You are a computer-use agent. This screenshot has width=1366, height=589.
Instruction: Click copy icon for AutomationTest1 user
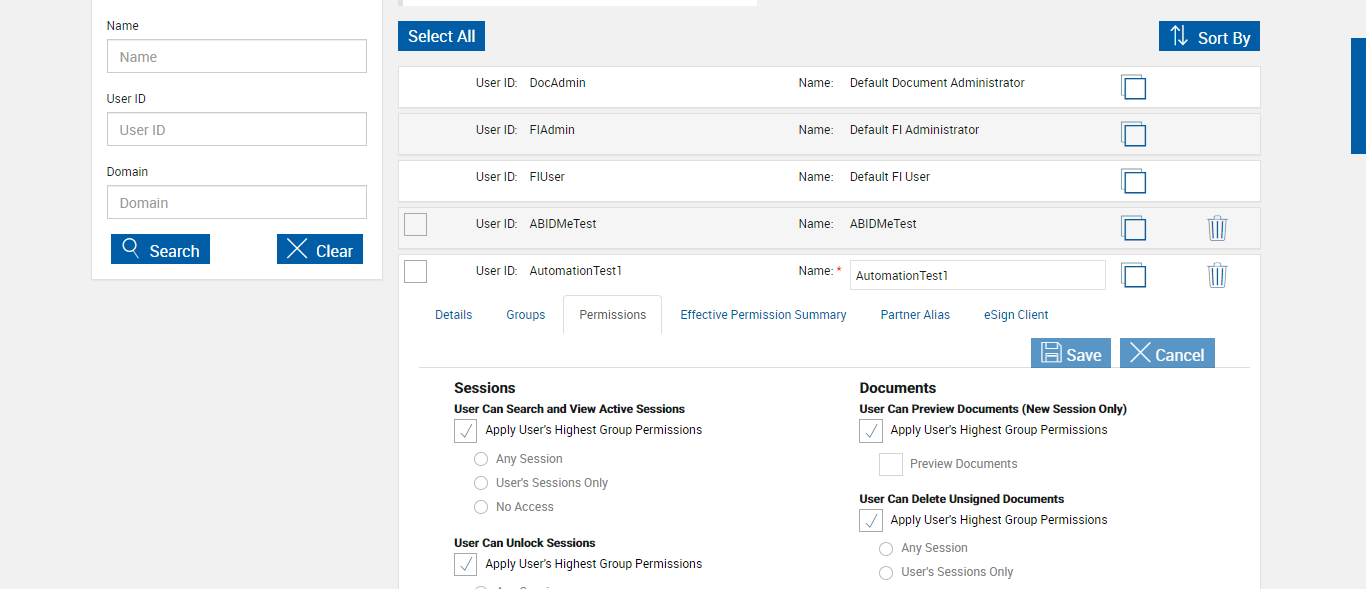(1133, 275)
